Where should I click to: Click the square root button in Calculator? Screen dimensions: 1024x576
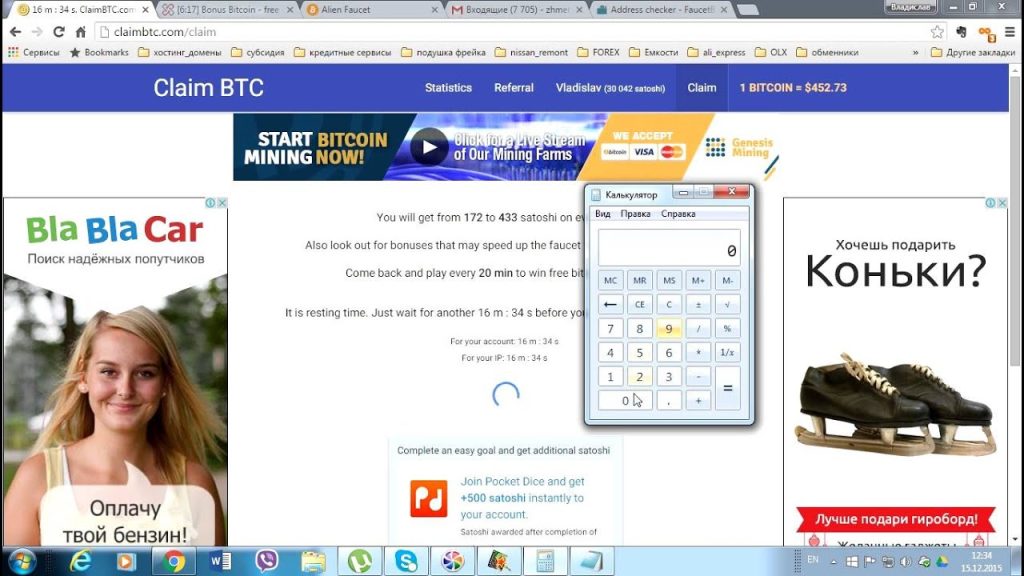[x=727, y=304]
